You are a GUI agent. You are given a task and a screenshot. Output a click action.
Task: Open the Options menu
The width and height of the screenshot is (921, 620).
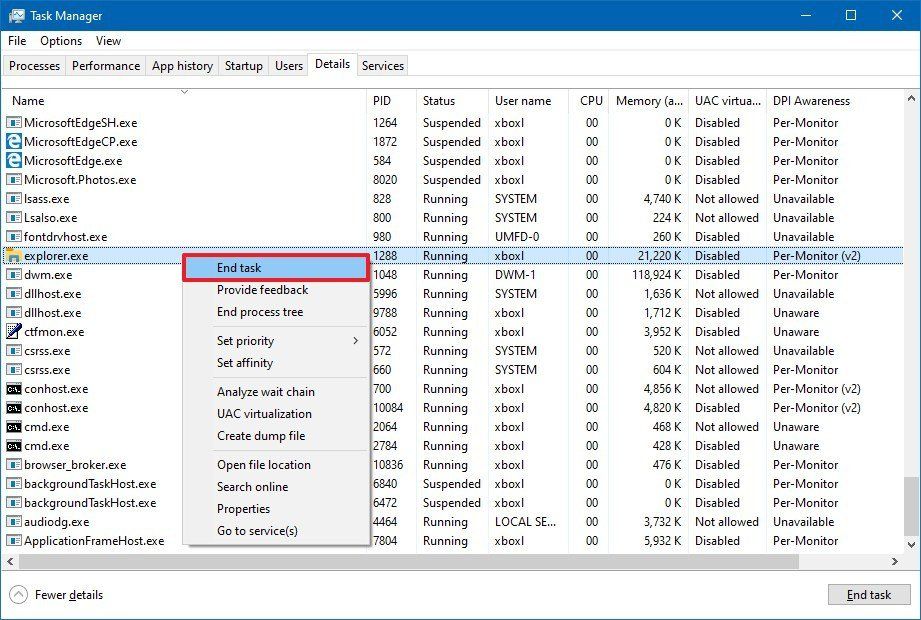point(60,41)
